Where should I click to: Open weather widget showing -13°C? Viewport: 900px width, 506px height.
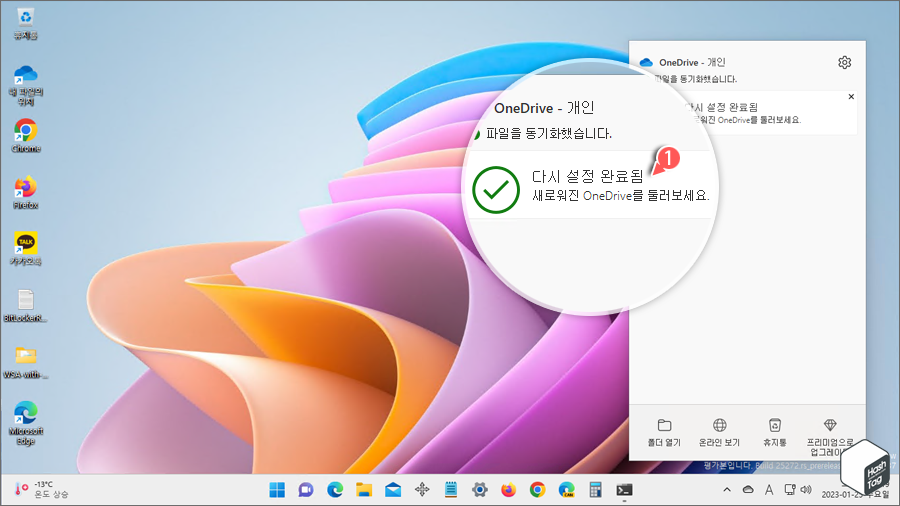41,490
